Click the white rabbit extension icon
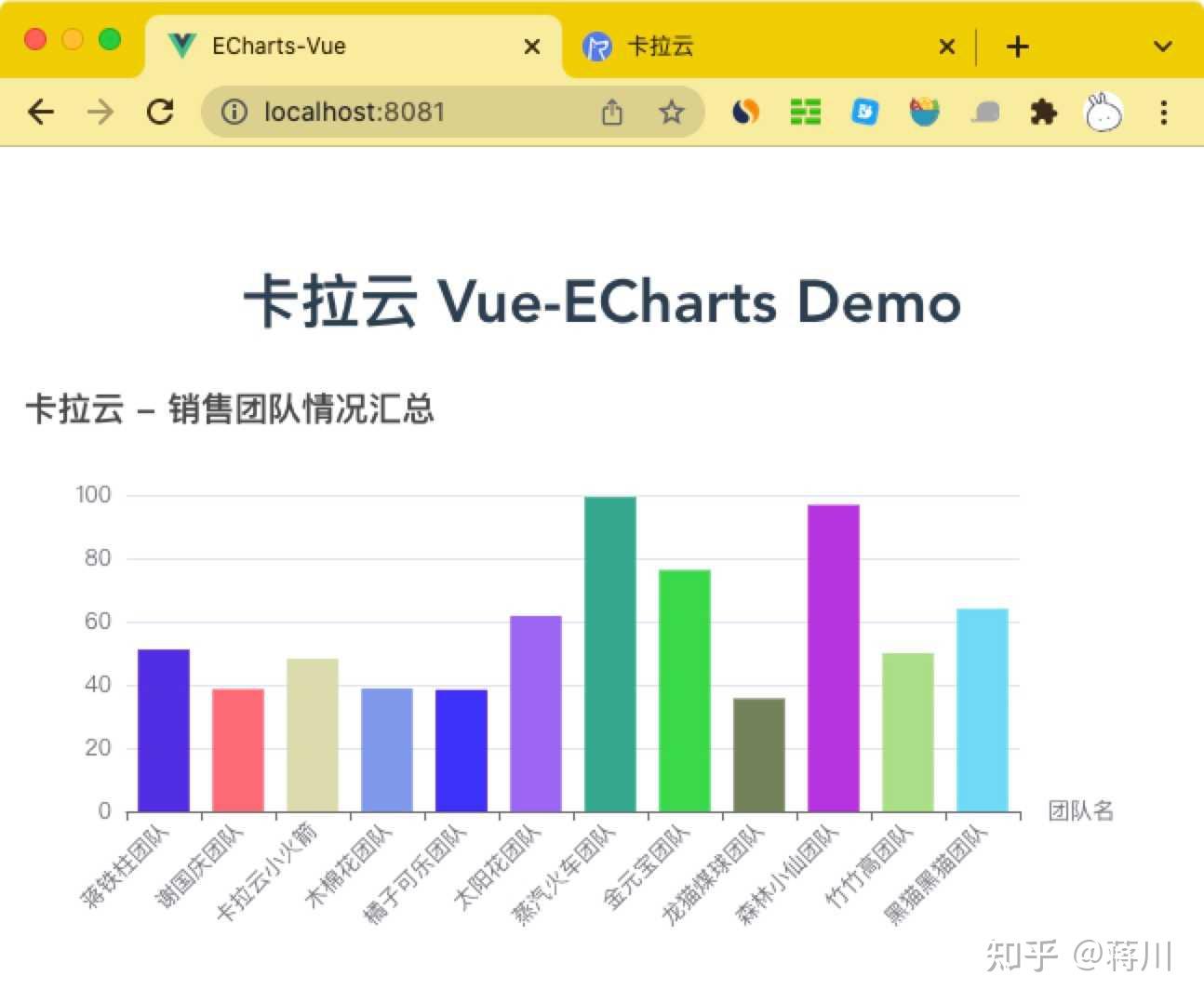1204x1003 pixels. (1103, 112)
